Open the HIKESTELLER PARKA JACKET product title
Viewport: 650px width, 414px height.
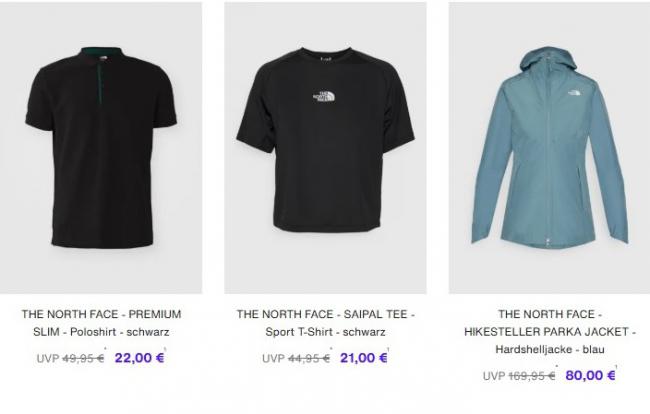pyautogui.click(x=550, y=332)
